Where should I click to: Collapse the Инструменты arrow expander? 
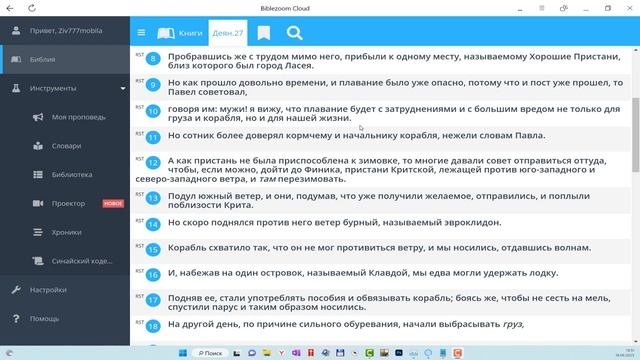tap(123, 89)
